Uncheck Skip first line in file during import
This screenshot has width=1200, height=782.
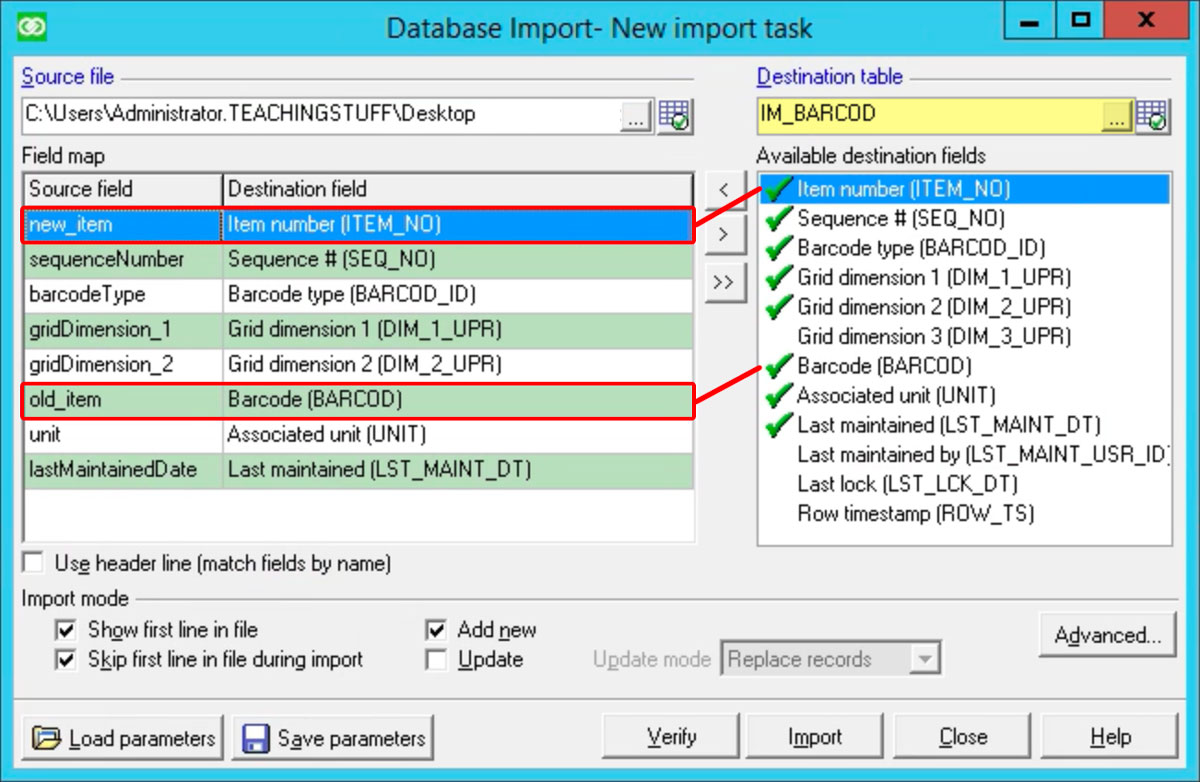pyautogui.click(x=66, y=659)
